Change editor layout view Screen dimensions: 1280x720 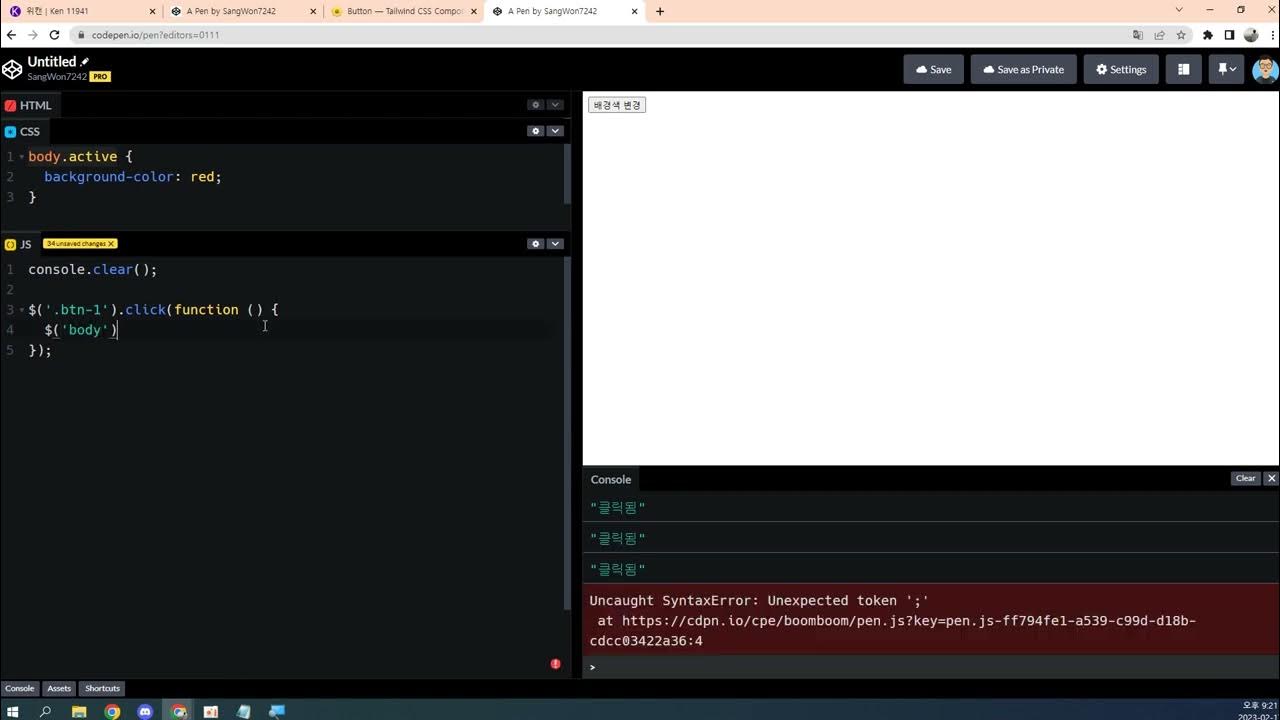pyautogui.click(x=1183, y=69)
